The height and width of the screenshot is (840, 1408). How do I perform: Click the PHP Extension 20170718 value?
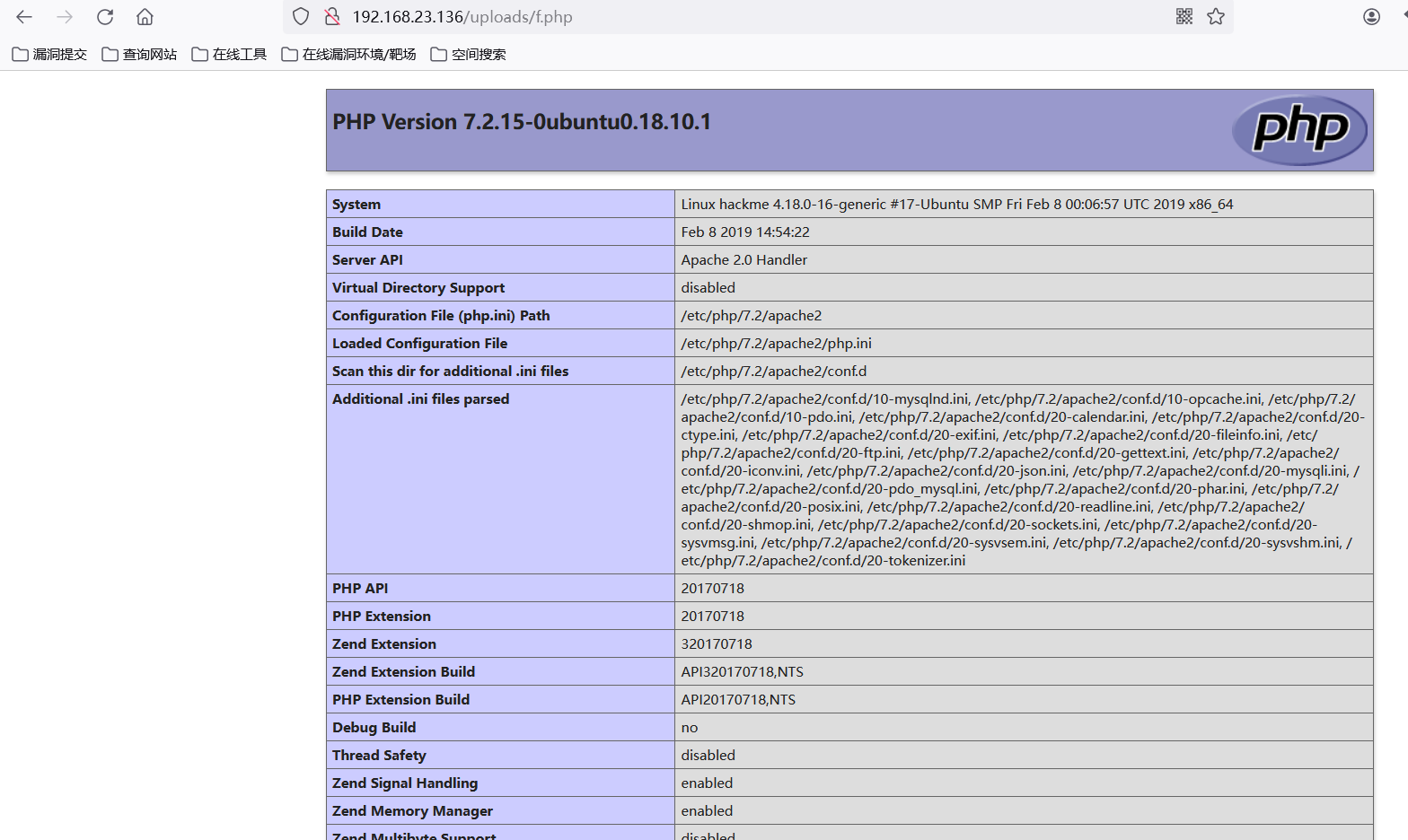tap(712, 617)
